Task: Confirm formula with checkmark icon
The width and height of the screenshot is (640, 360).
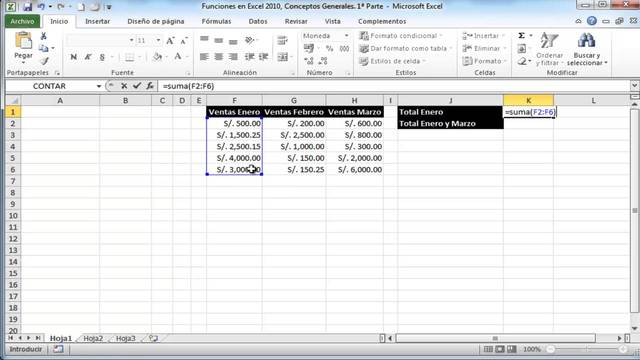Action: click(137, 86)
